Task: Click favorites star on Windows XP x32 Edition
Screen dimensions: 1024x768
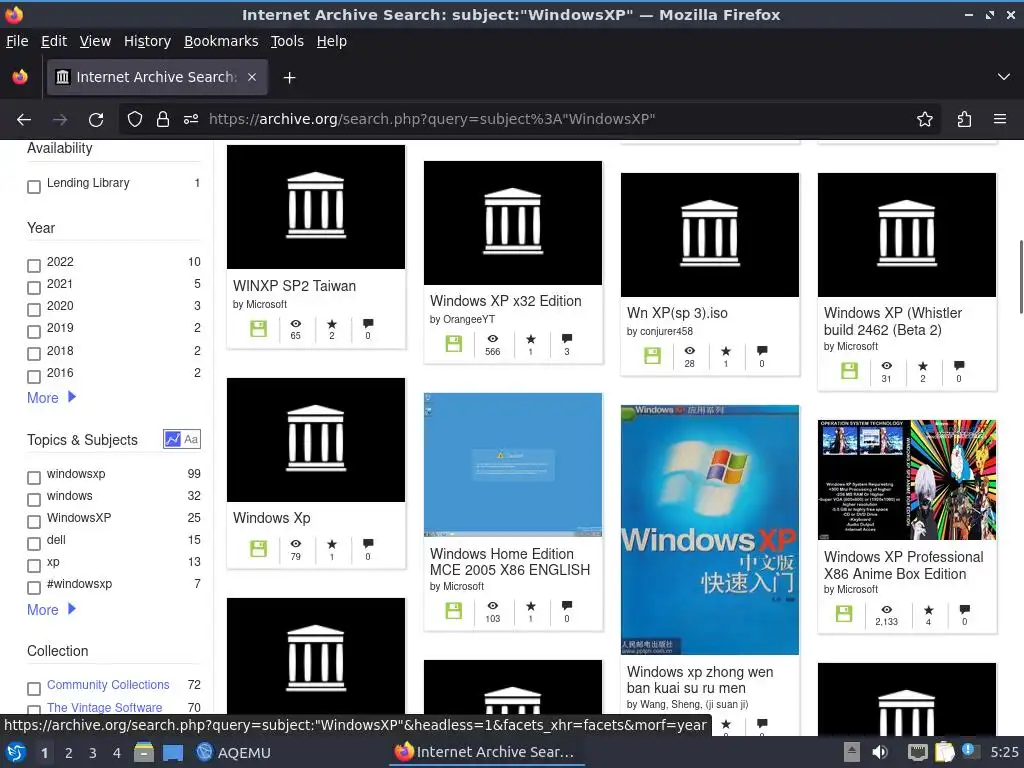Action: [530, 339]
